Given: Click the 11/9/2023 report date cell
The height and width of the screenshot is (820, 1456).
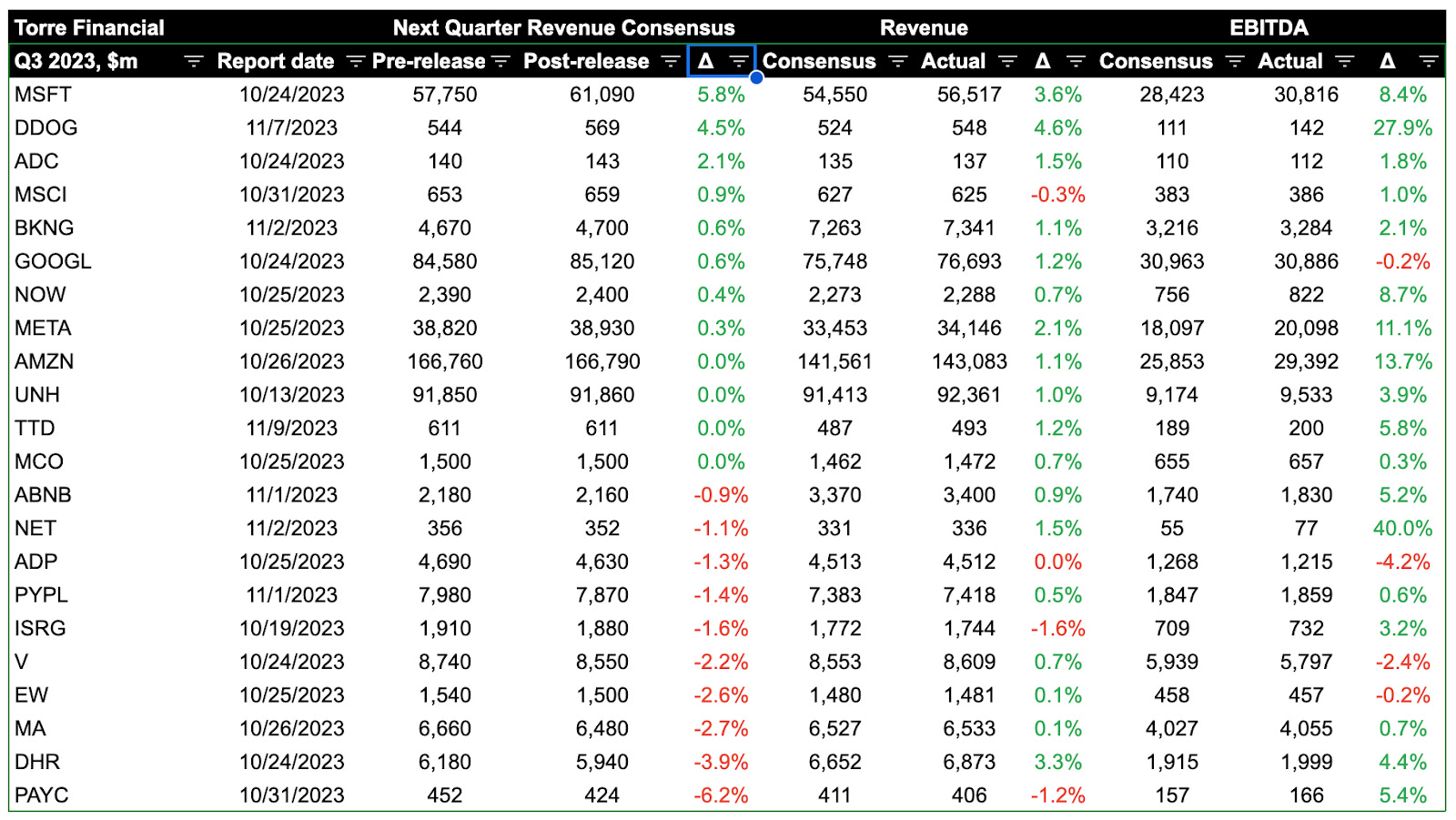Looking at the screenshot, I should tap(291, 429).
